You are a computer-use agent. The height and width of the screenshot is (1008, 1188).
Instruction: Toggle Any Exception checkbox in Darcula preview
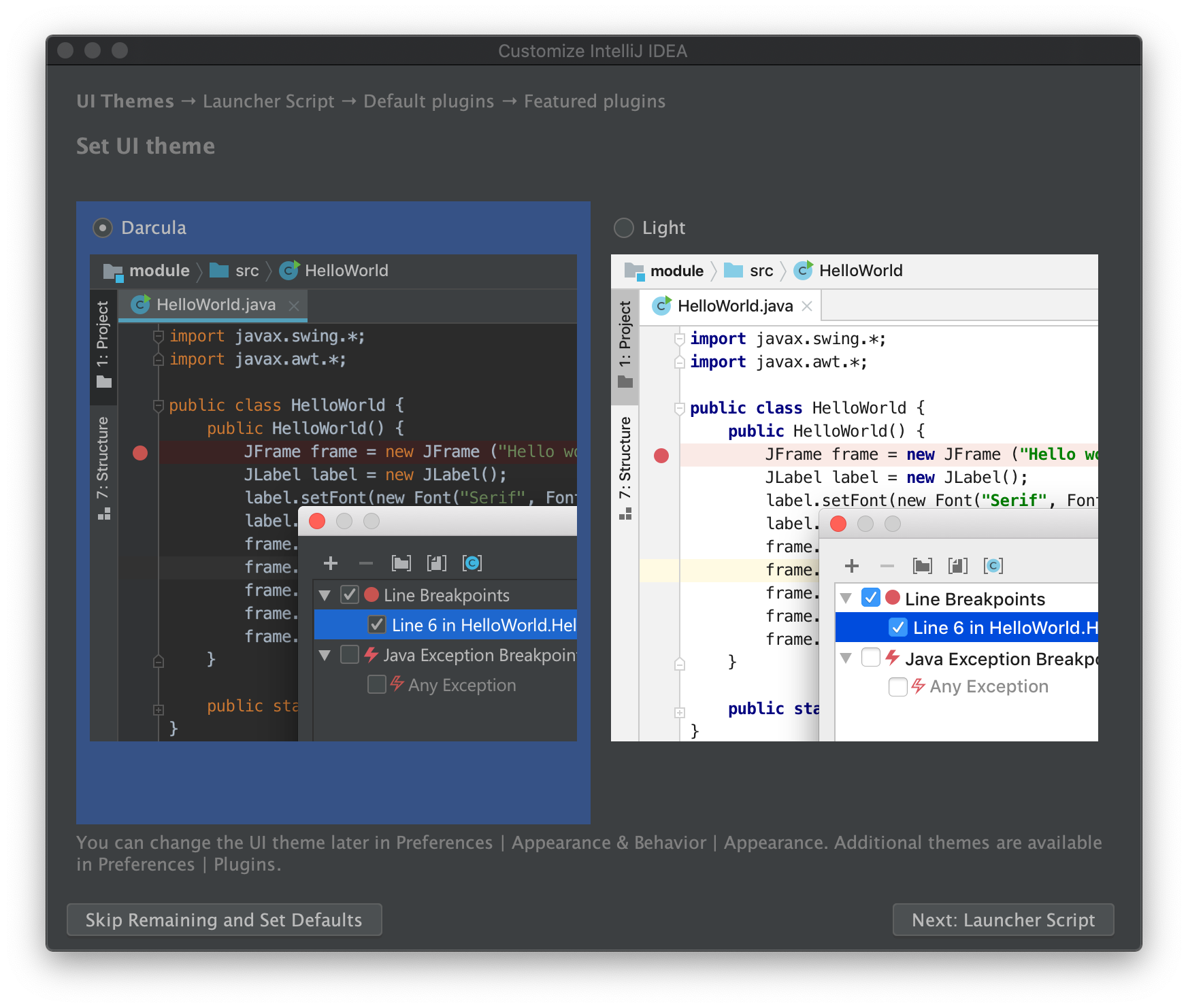(377, 684)
